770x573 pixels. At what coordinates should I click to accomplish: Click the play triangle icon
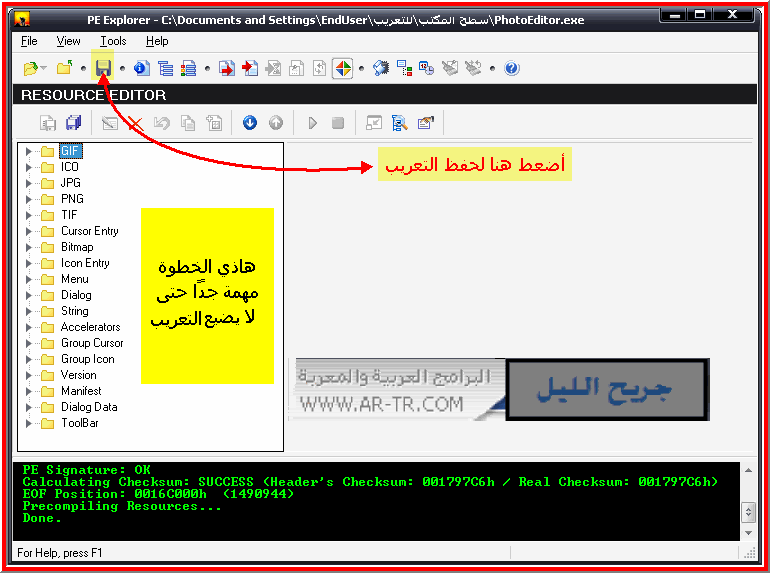click(x=312, y=123)
